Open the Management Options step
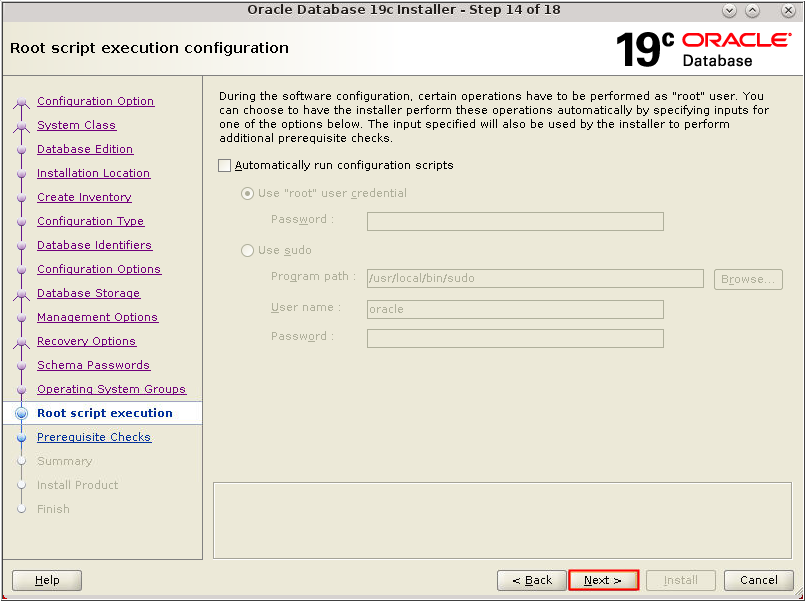This screenshot has width=805, height=601. tap(97, 316)
